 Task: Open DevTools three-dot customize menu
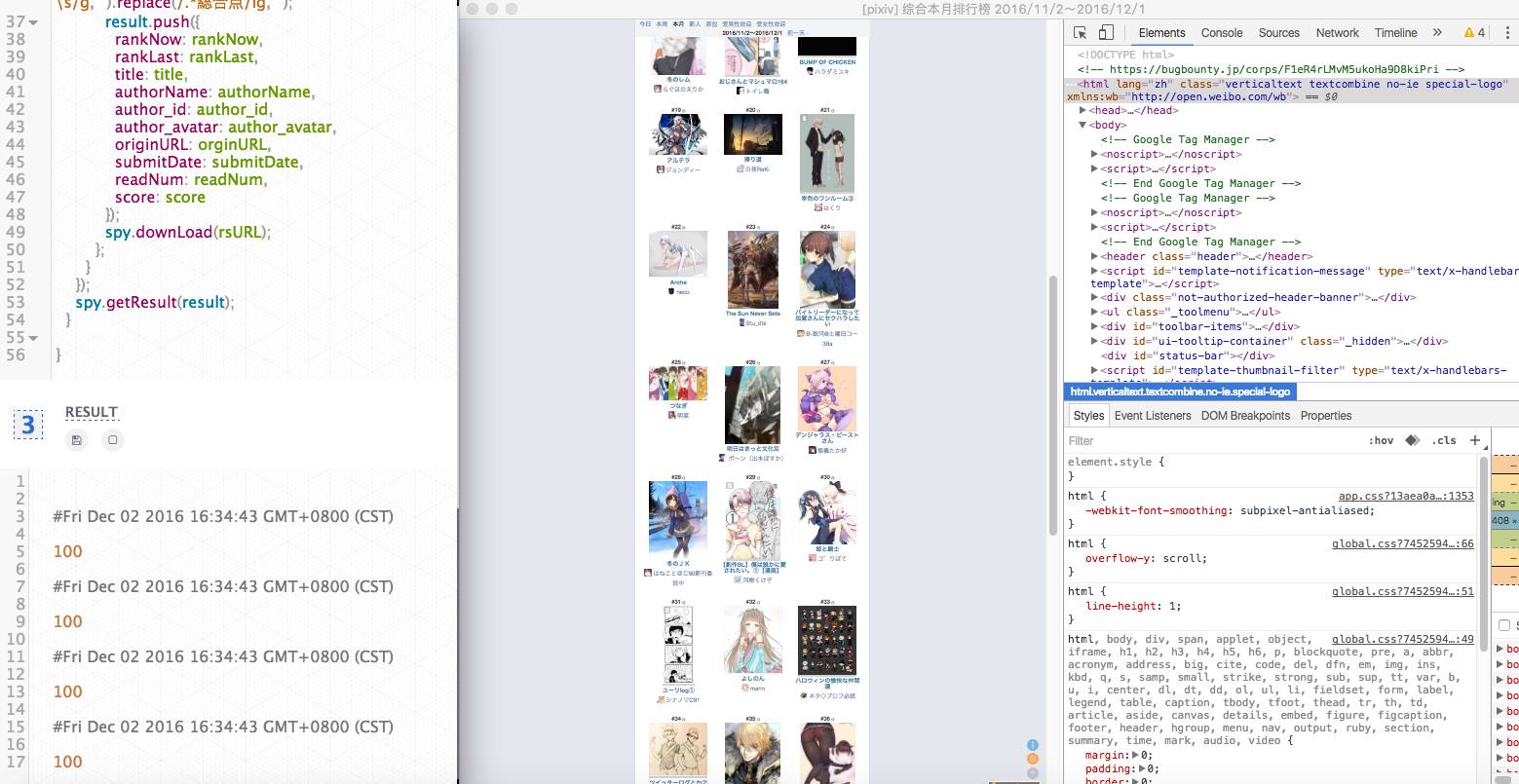point(1505,32)
